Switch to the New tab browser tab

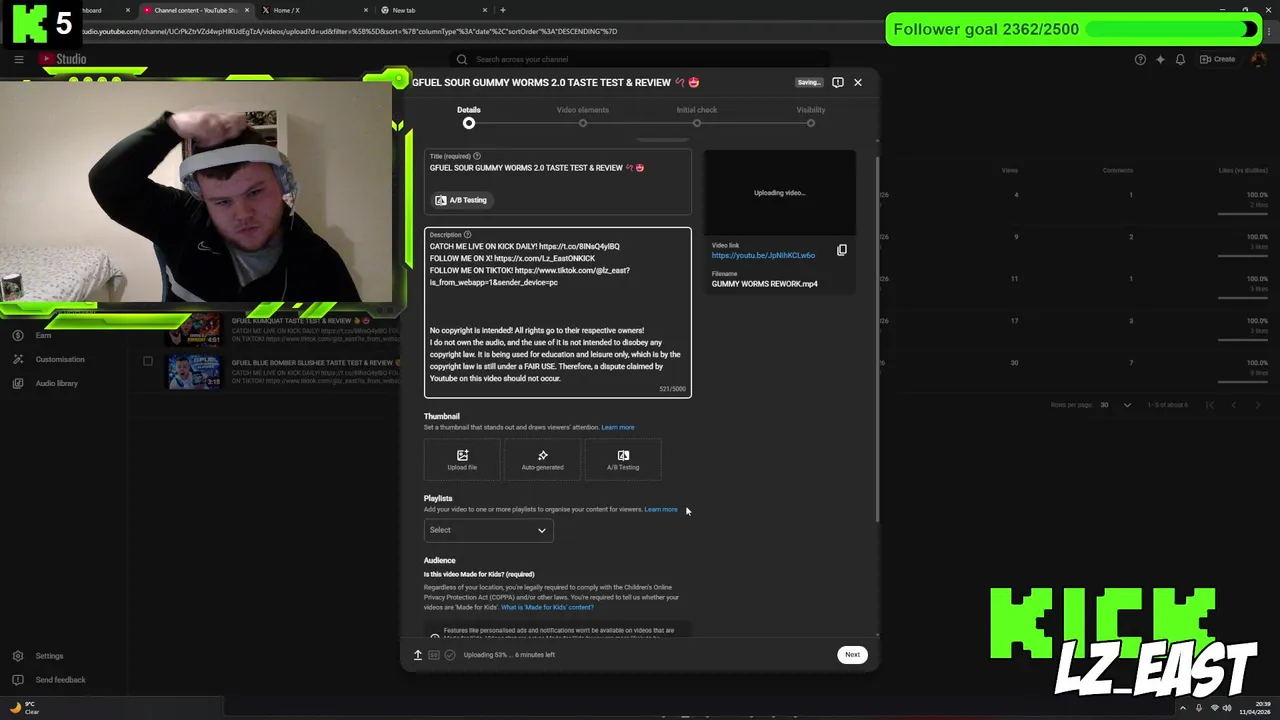pyautogui.click(x=434, y=10)
